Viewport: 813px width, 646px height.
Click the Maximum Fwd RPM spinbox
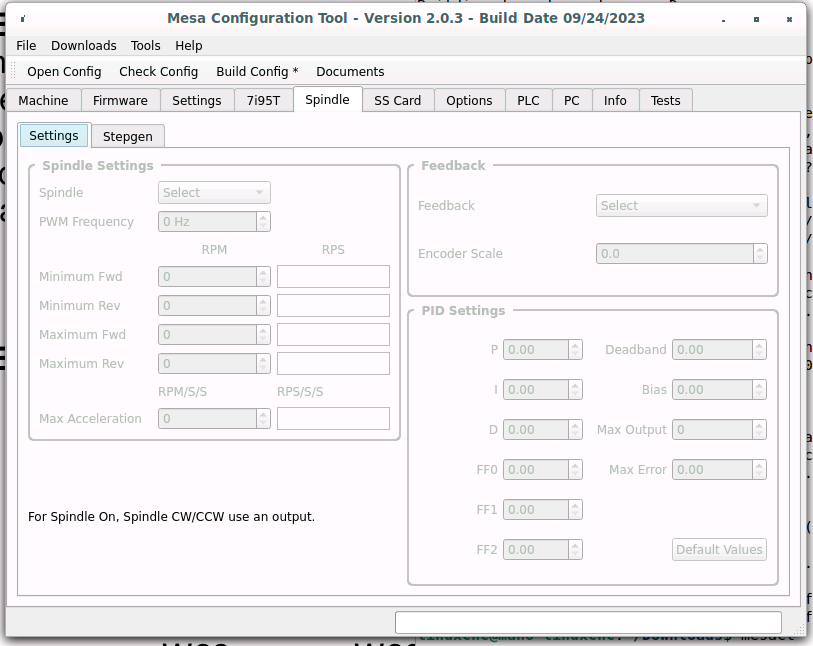coord(214,335)
